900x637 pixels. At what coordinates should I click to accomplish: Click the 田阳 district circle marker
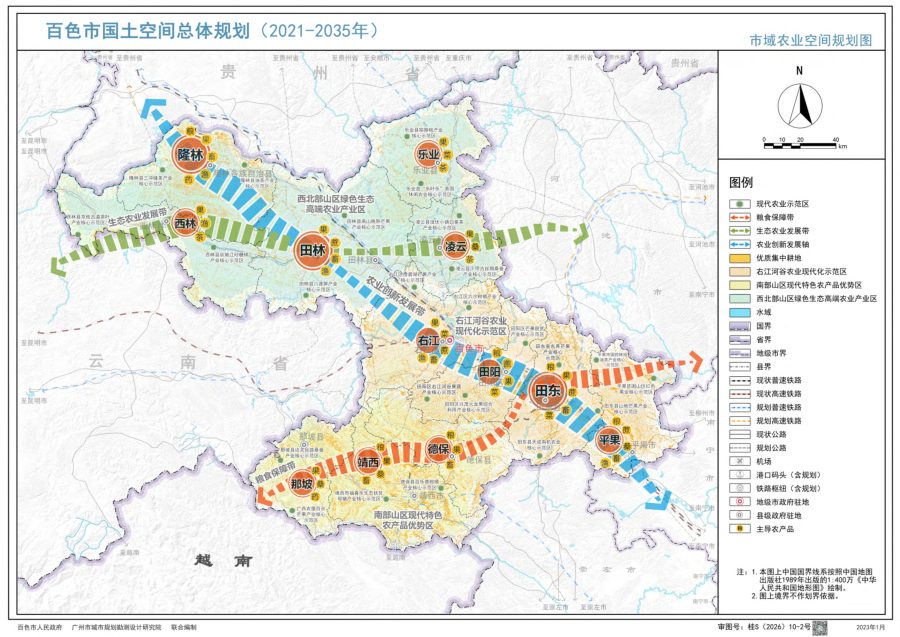(489, 371)
